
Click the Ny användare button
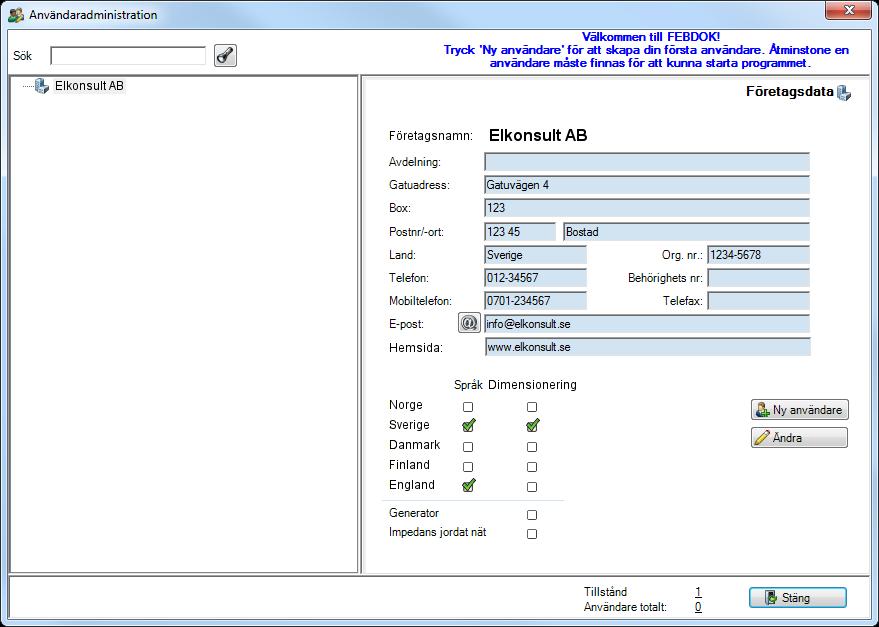tap(799, 409)
